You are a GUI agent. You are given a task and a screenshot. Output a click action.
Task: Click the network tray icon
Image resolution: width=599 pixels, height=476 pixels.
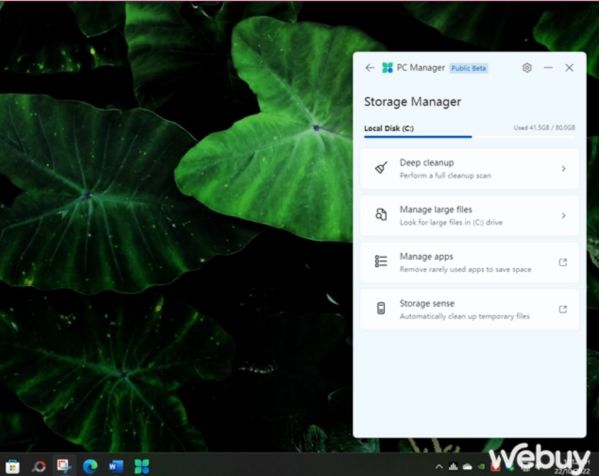coord(453,466)
